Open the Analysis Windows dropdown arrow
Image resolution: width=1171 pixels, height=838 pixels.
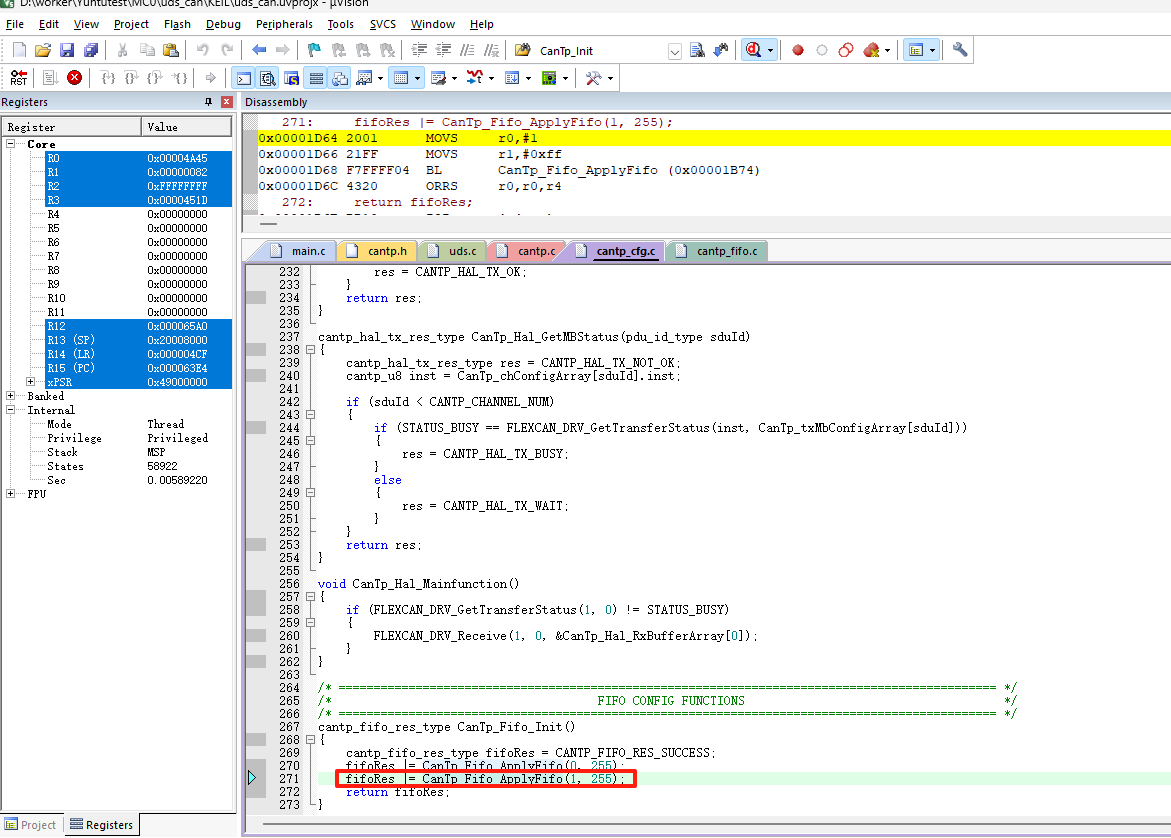[x=491, y=78]
